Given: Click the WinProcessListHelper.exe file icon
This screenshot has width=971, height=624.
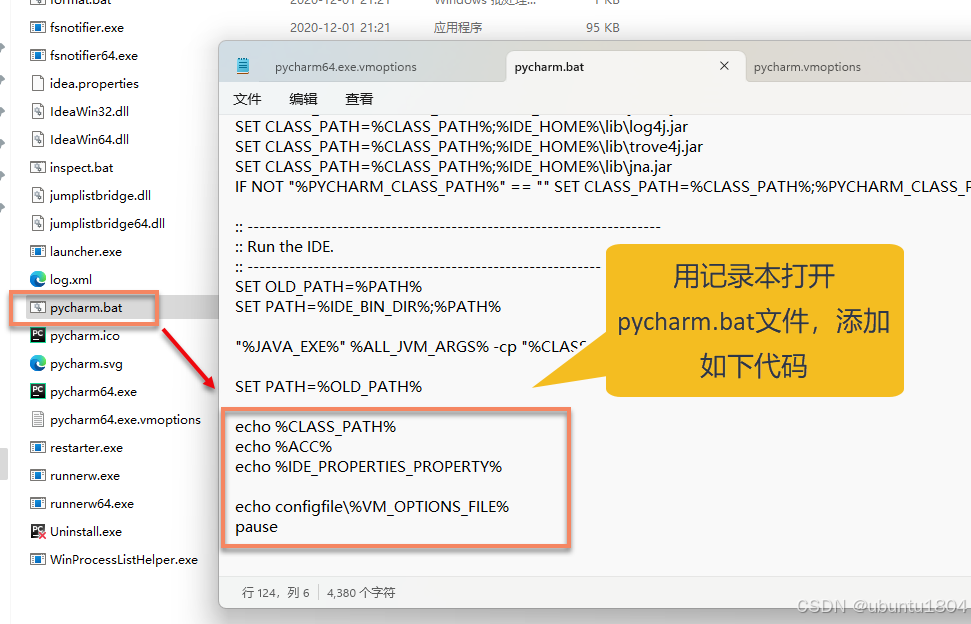Looking at the screenshot, I should coord(38,559).
